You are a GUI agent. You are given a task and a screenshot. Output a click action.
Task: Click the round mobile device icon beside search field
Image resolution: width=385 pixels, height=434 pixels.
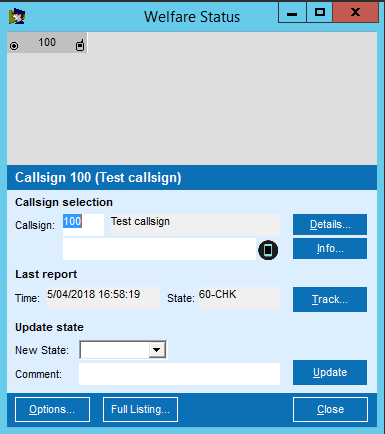[268, 250]
